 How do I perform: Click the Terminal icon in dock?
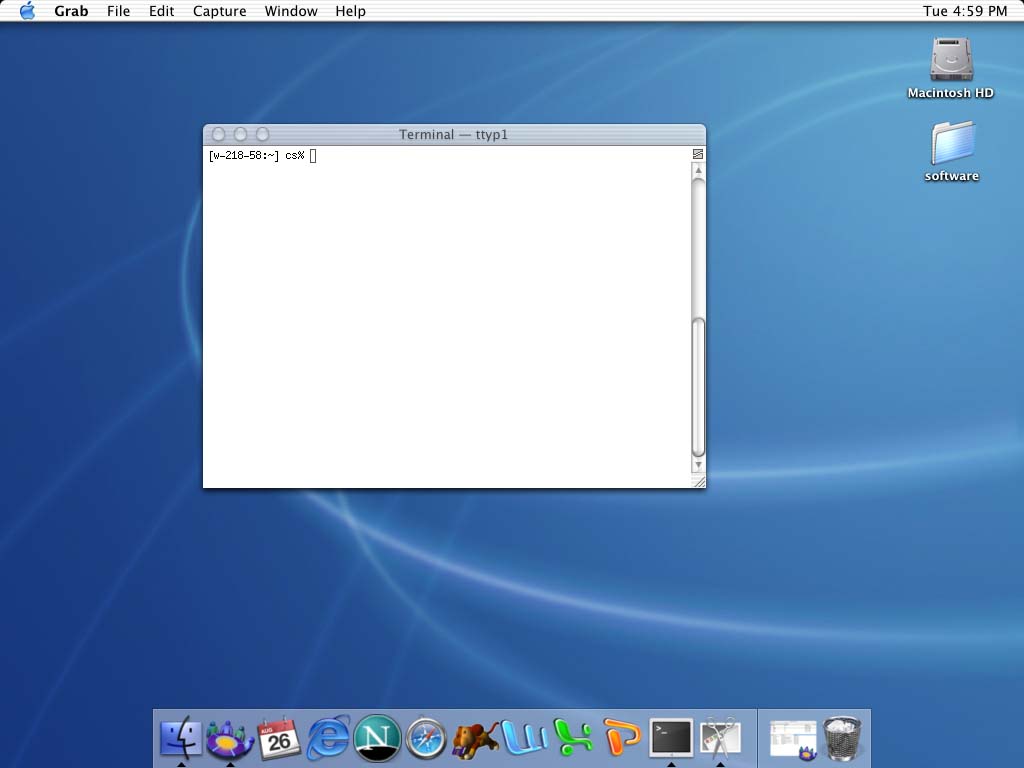670,738
